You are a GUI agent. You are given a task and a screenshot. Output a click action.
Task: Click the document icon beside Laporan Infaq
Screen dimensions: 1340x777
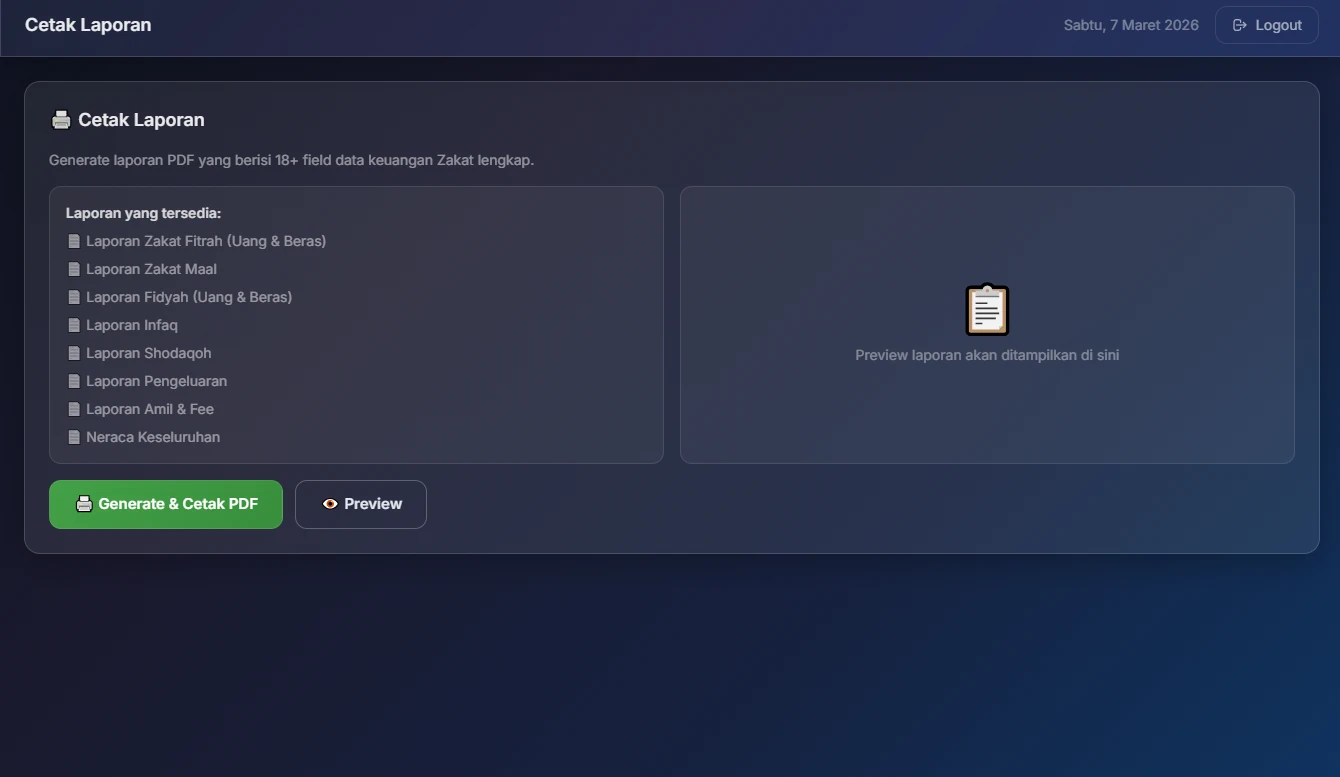pyautogui.click(x=74, y=325)
